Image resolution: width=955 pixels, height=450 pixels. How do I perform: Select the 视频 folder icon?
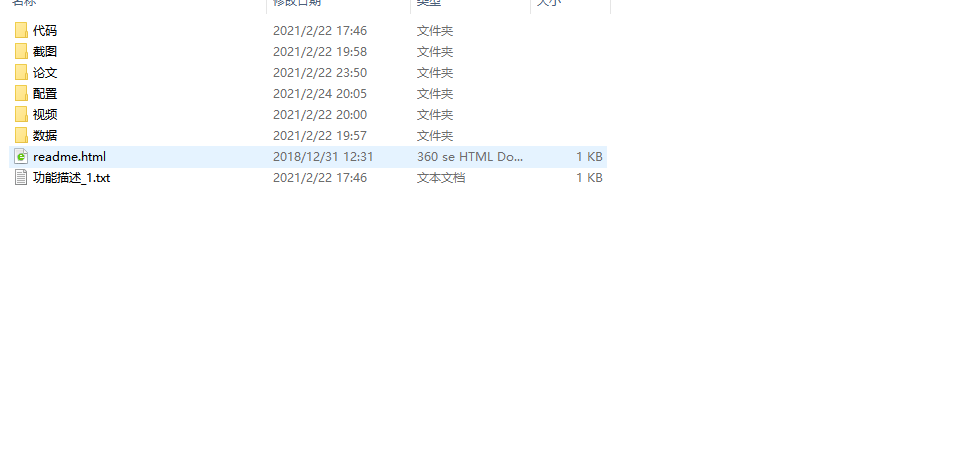pyautogui.click(x=21, y=114)
